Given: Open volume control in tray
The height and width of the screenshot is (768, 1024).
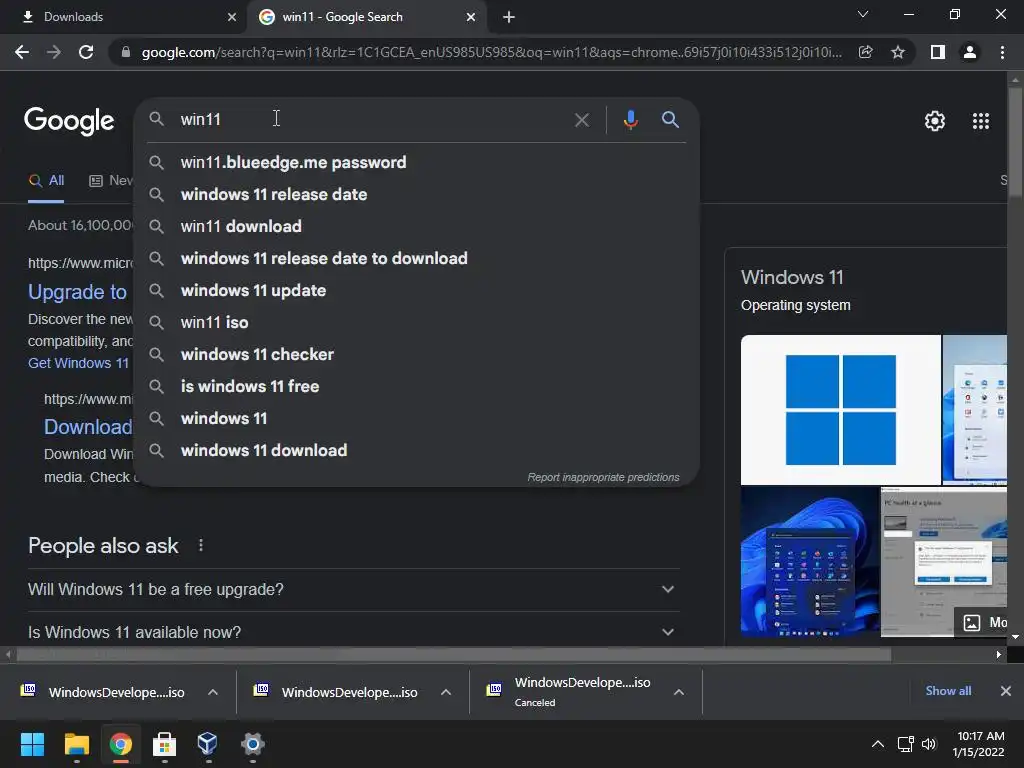Looking at the screenshot, I should [928, 744].
